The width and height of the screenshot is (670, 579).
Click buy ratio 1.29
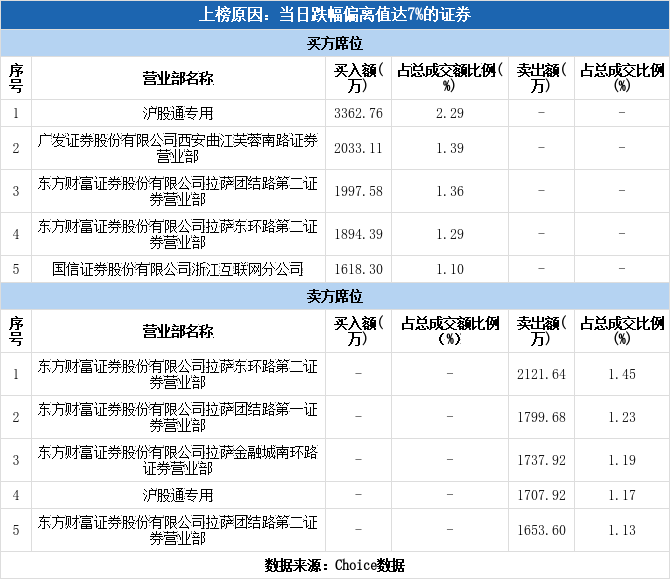[450, 234]
